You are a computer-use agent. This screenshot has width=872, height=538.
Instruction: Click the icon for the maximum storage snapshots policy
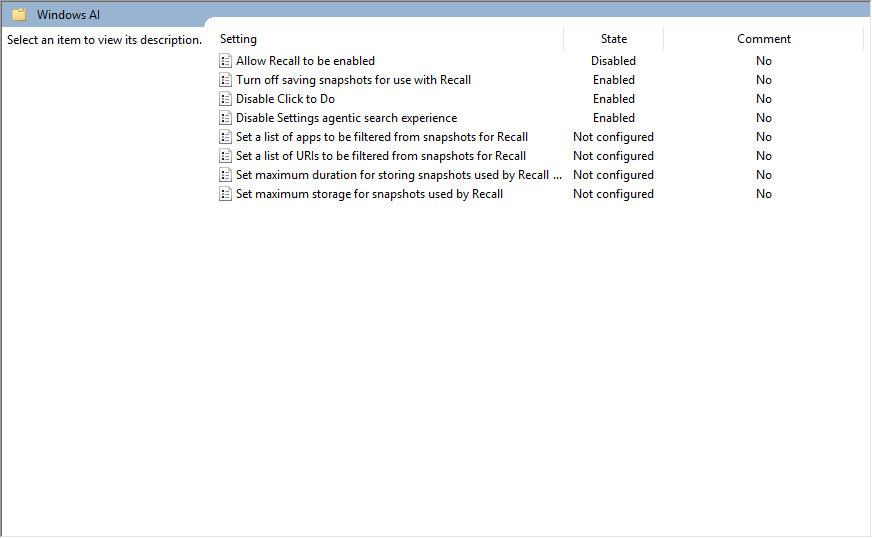click(225, 194)
